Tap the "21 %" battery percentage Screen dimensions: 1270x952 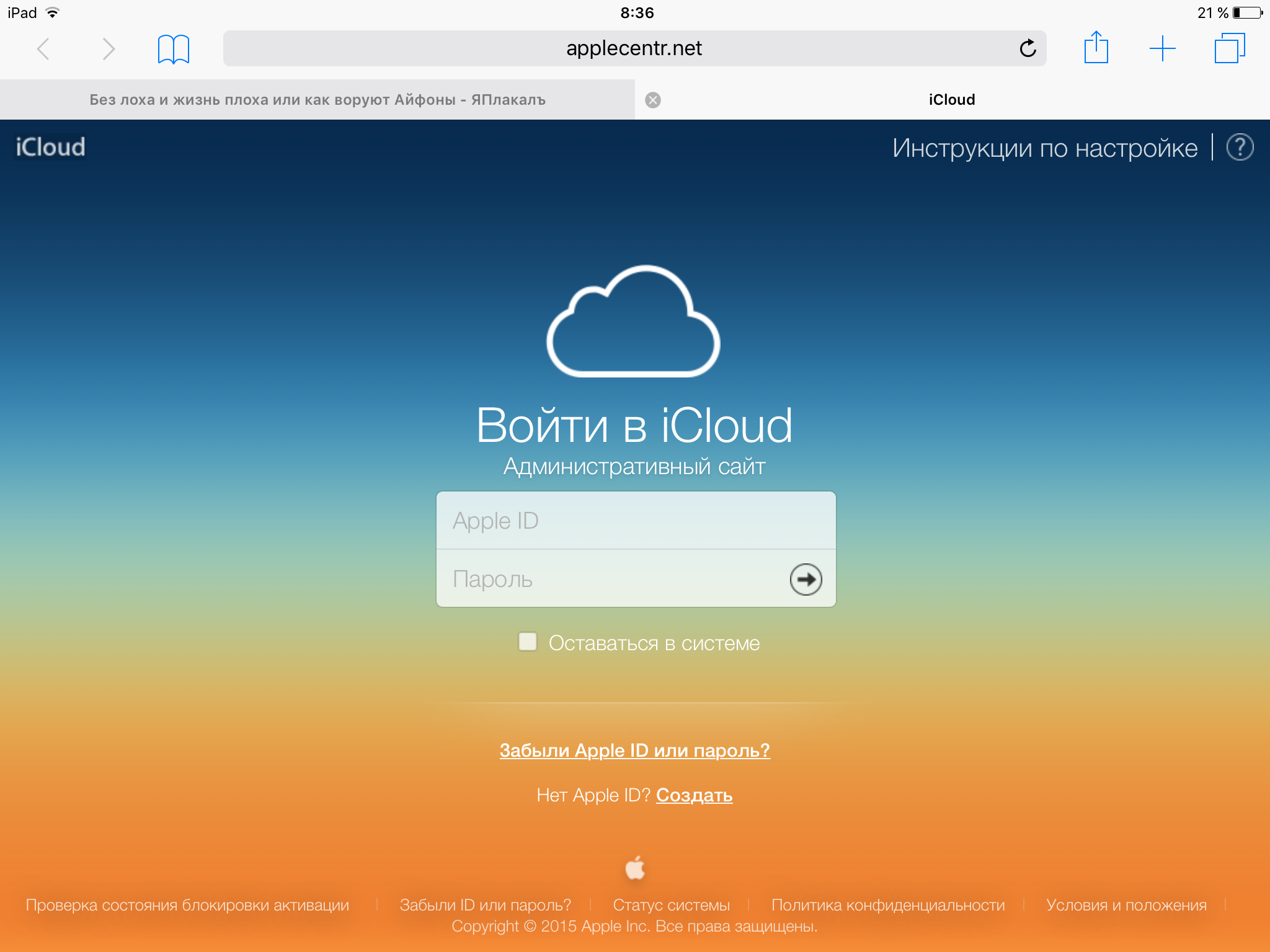1213,12
